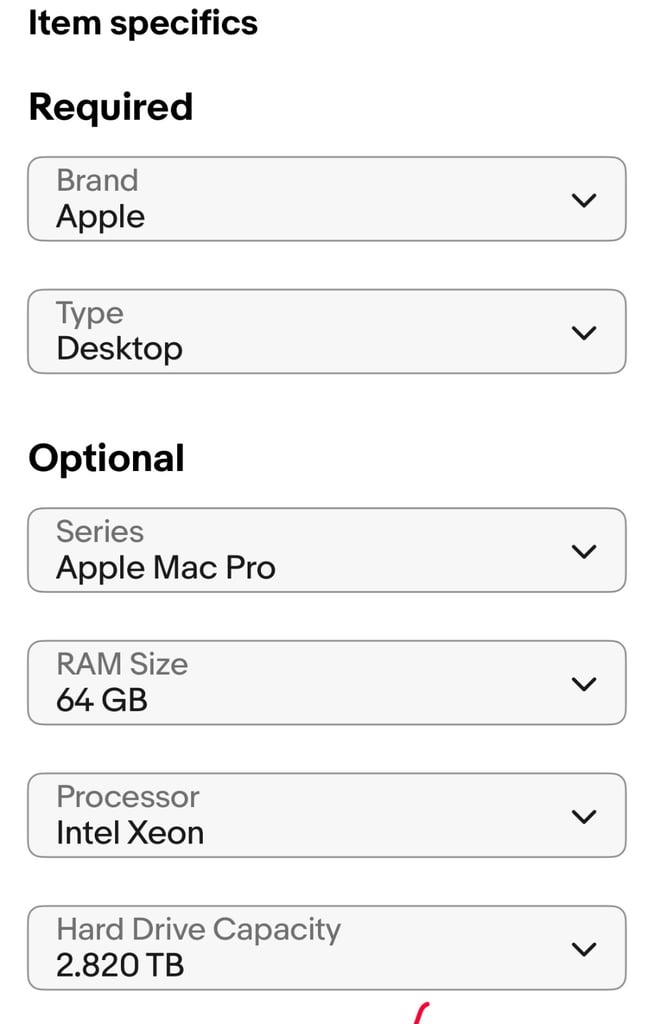Click chevron arrow in Hard Drive Capacity field
648x1024 pixels.
click(583, 949)
